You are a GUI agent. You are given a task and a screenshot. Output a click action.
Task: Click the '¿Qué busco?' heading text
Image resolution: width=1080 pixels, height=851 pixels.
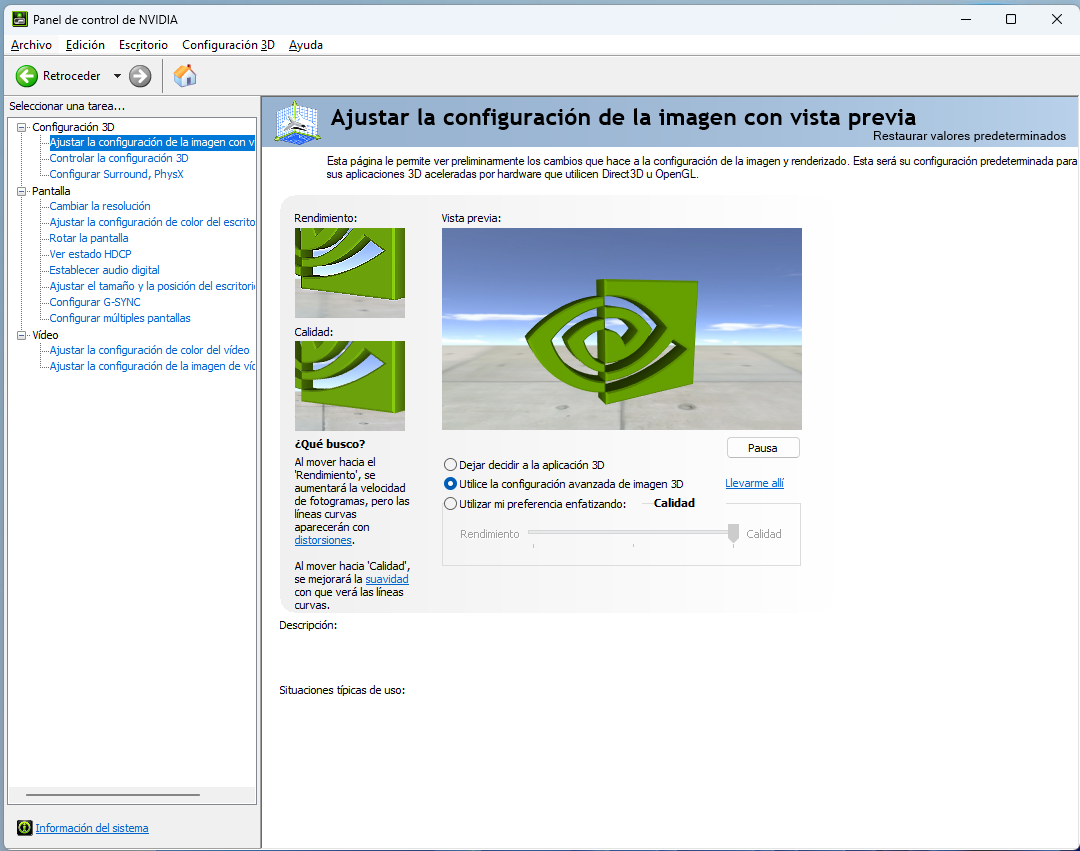click(x=330, y=444)
